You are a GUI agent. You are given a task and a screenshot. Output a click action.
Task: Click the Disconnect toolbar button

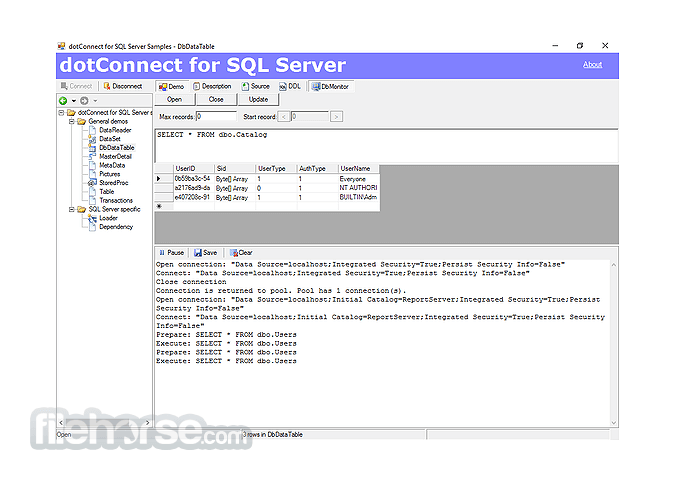123,86
